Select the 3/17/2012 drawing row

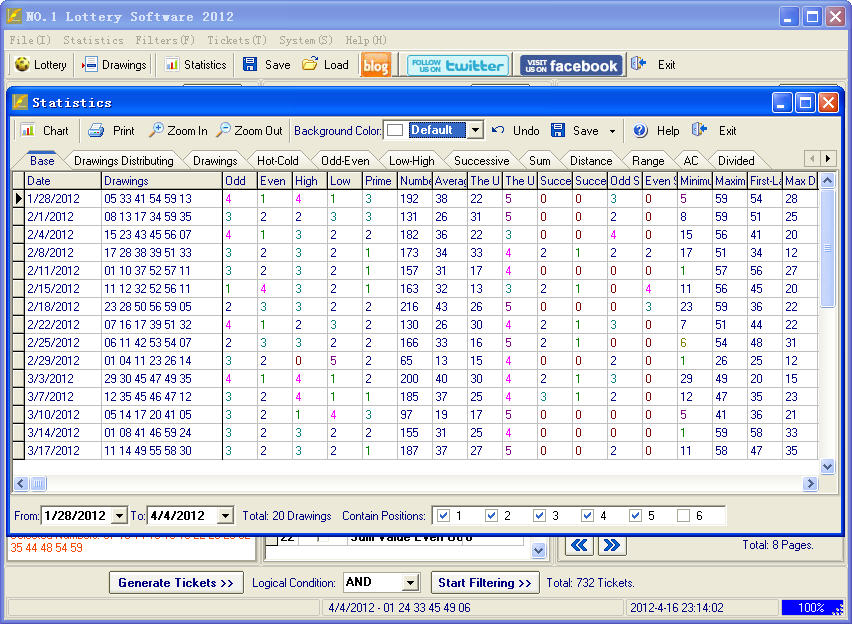point(415,451)
